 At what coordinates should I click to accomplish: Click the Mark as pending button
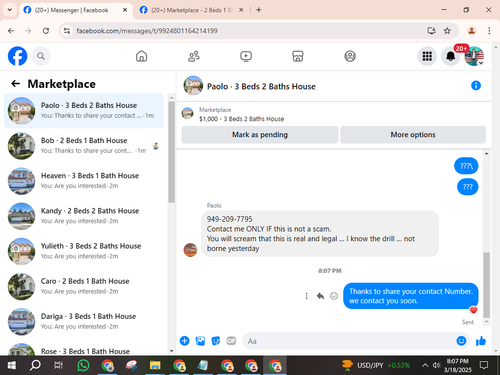pos(260,135)
